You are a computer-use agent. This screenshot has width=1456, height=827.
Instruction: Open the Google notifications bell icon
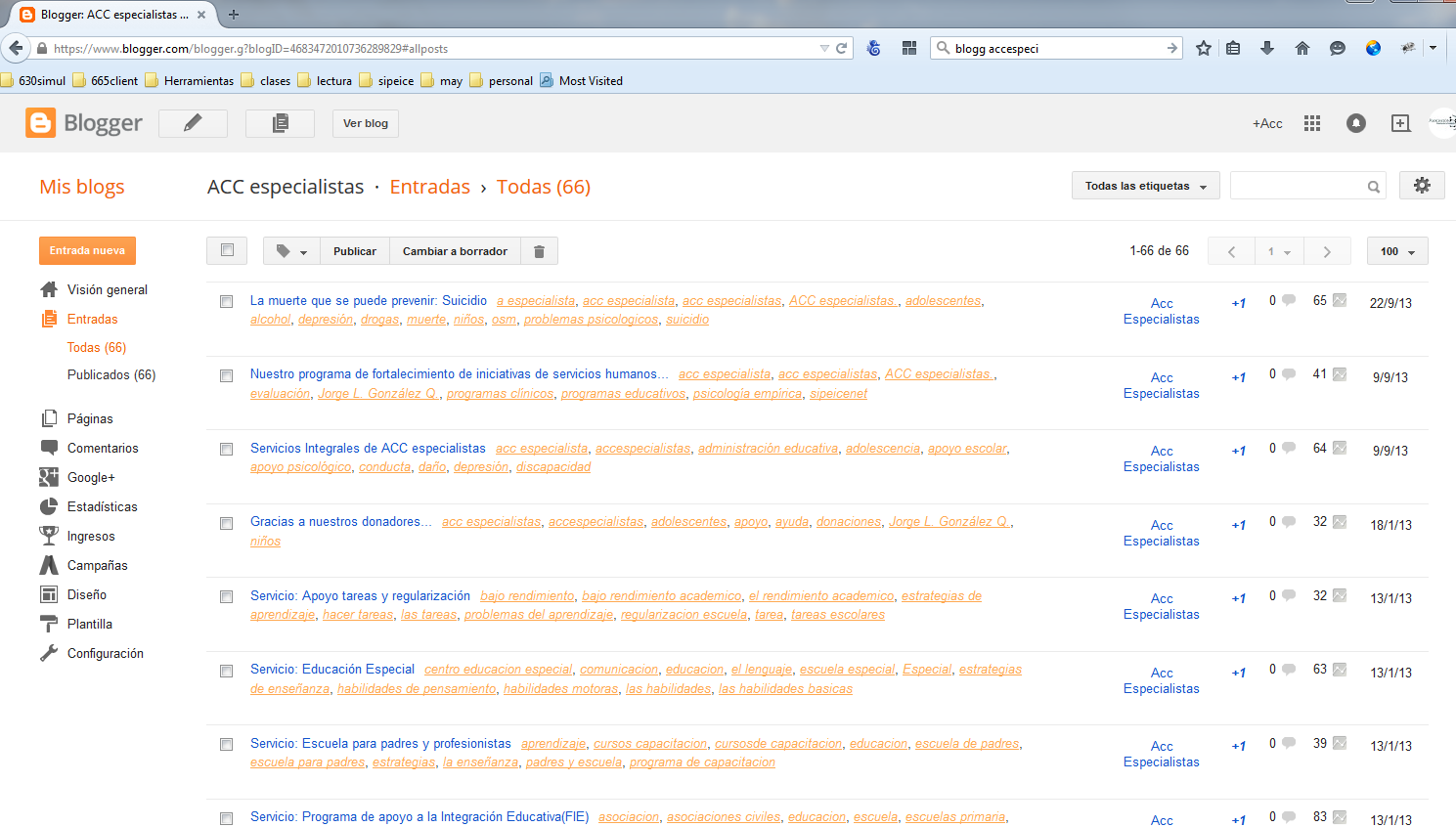[x=1356, y=123]
